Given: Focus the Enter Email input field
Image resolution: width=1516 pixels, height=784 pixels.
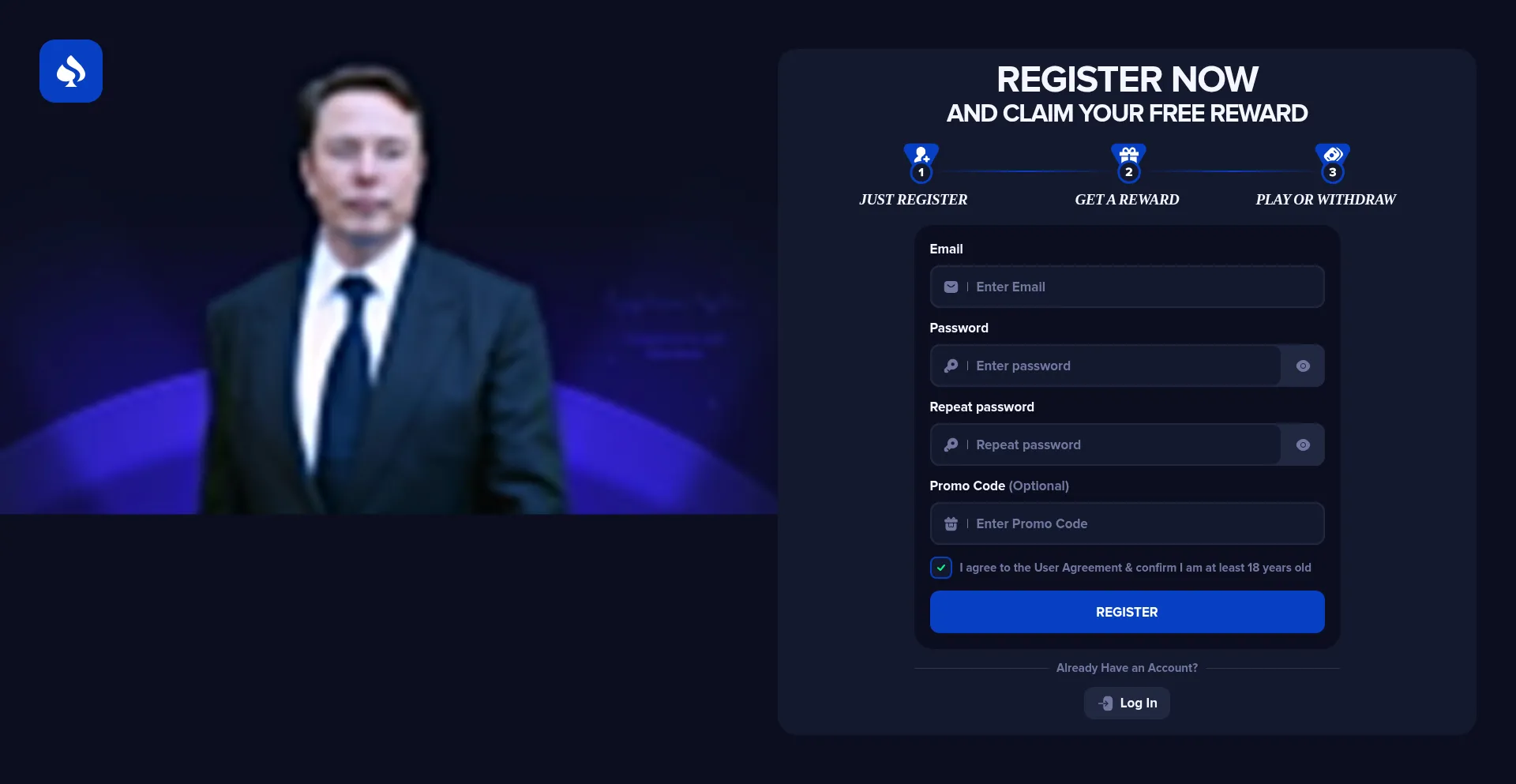Looking at the screenshot, I should 1127,287.
